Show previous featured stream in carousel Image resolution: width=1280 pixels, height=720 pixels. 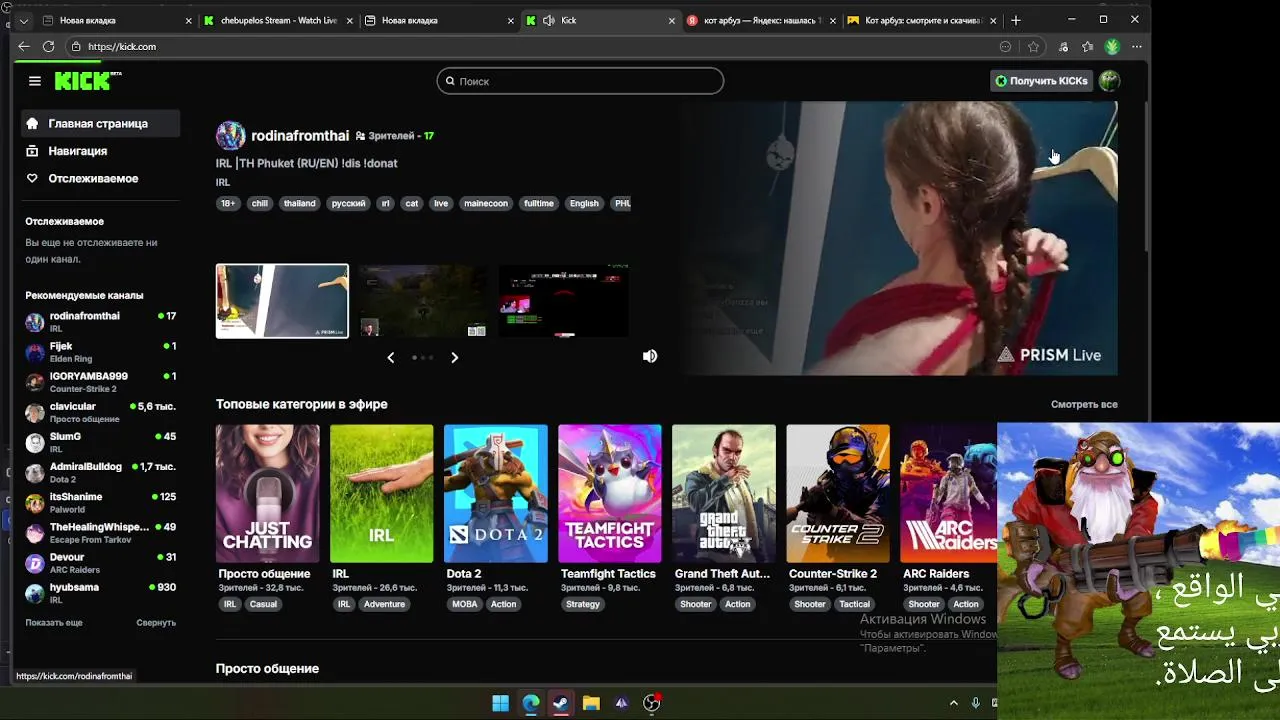point(391,357)
